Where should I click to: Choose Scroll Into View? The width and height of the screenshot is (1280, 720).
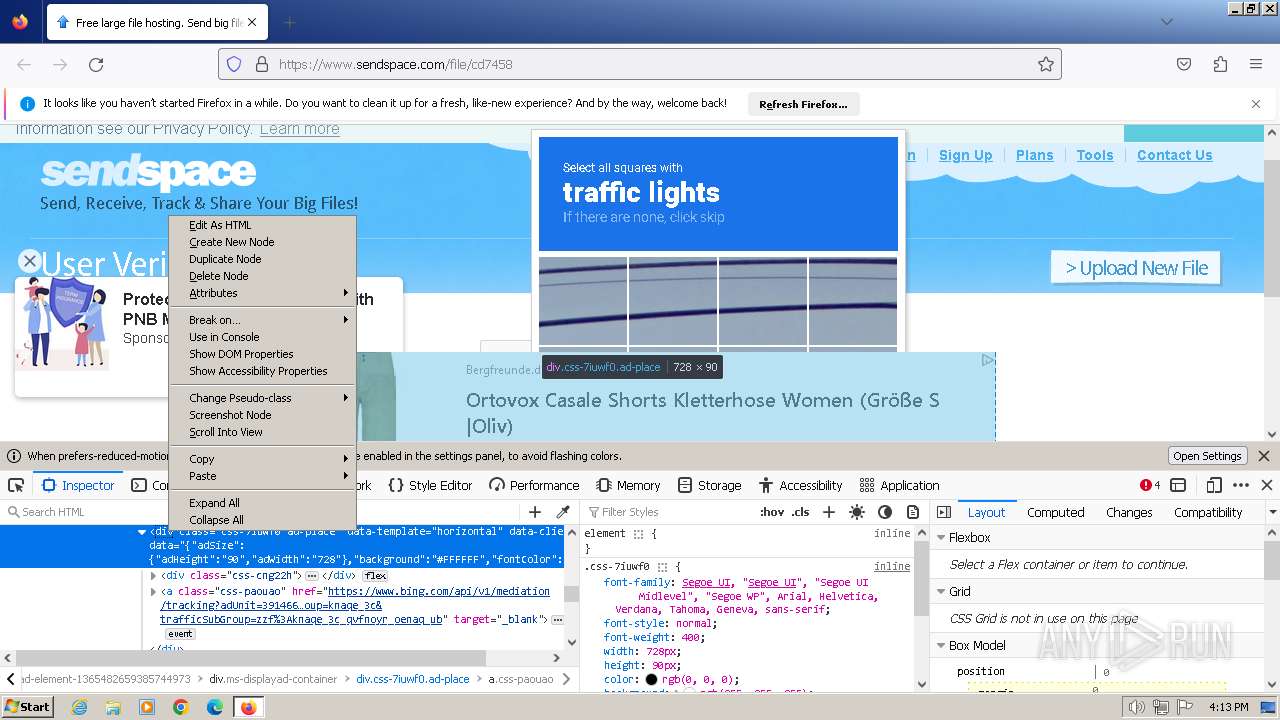[x=262, y=432]
